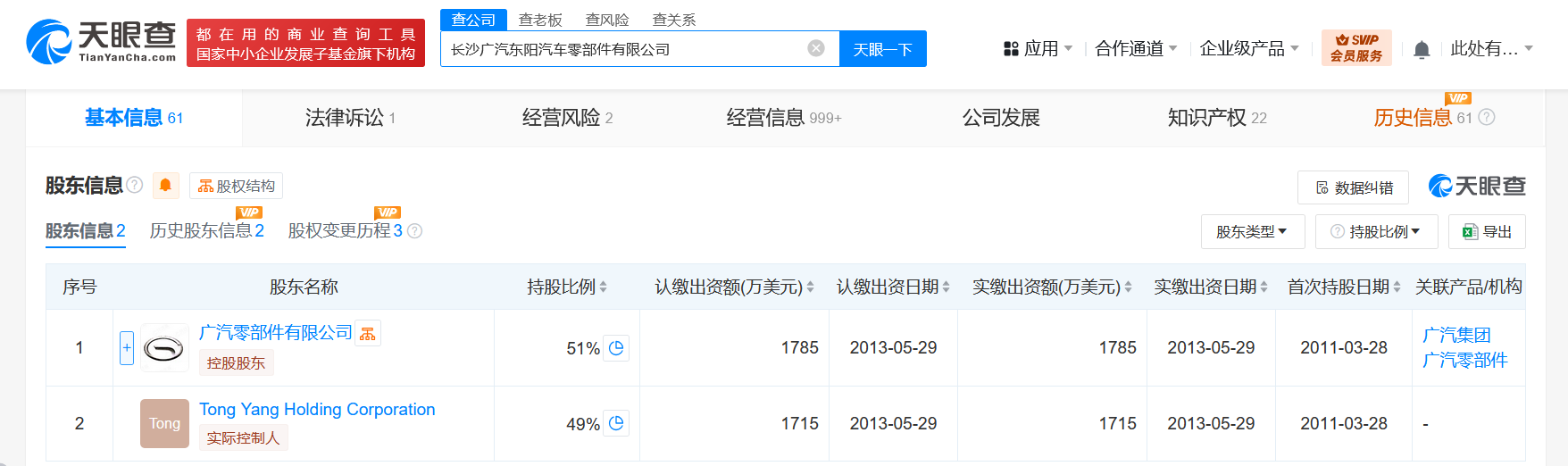Select the 查老板 search mode
Viewport: 1568px width, 466px height.
[540, 20]
